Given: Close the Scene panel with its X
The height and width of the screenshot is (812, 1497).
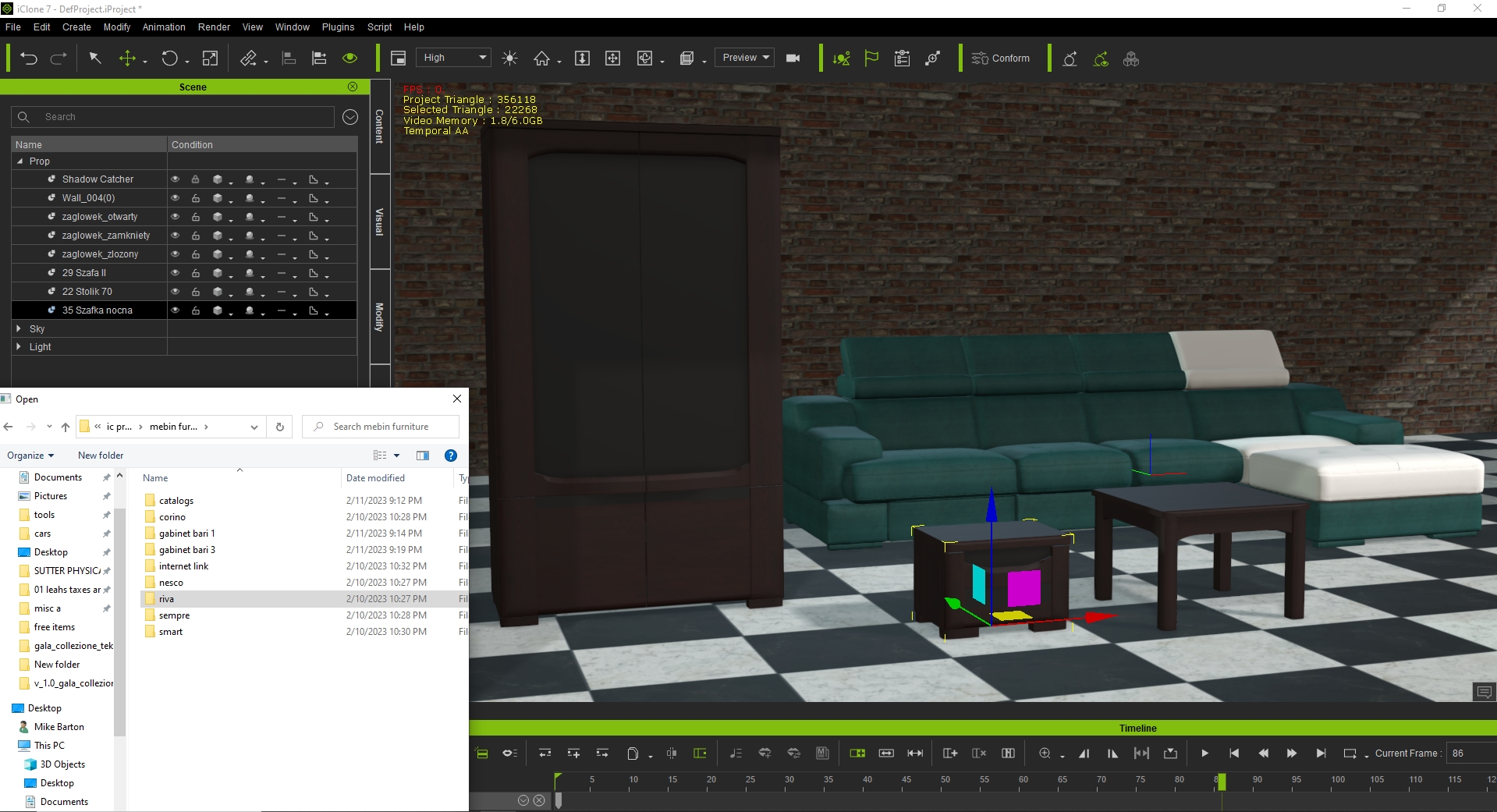Looking at the screenshot, I should 353,87.
